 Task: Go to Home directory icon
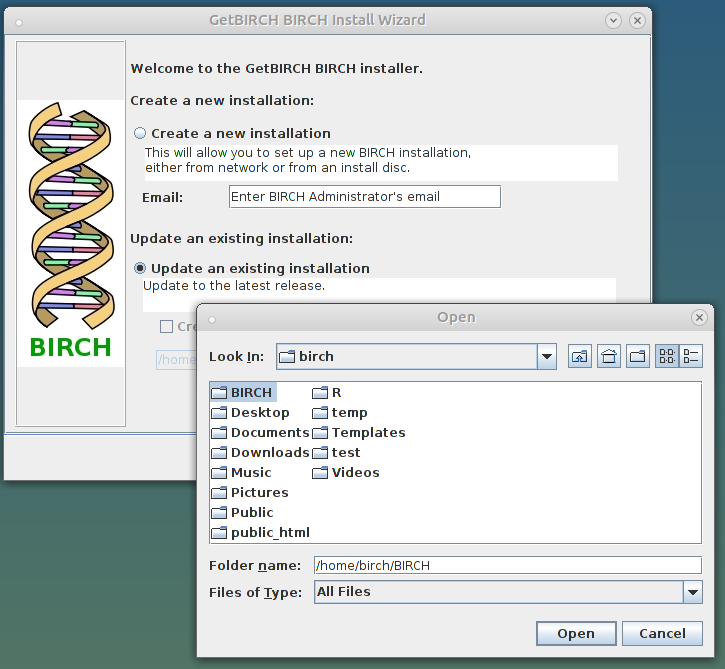[609, 357]
